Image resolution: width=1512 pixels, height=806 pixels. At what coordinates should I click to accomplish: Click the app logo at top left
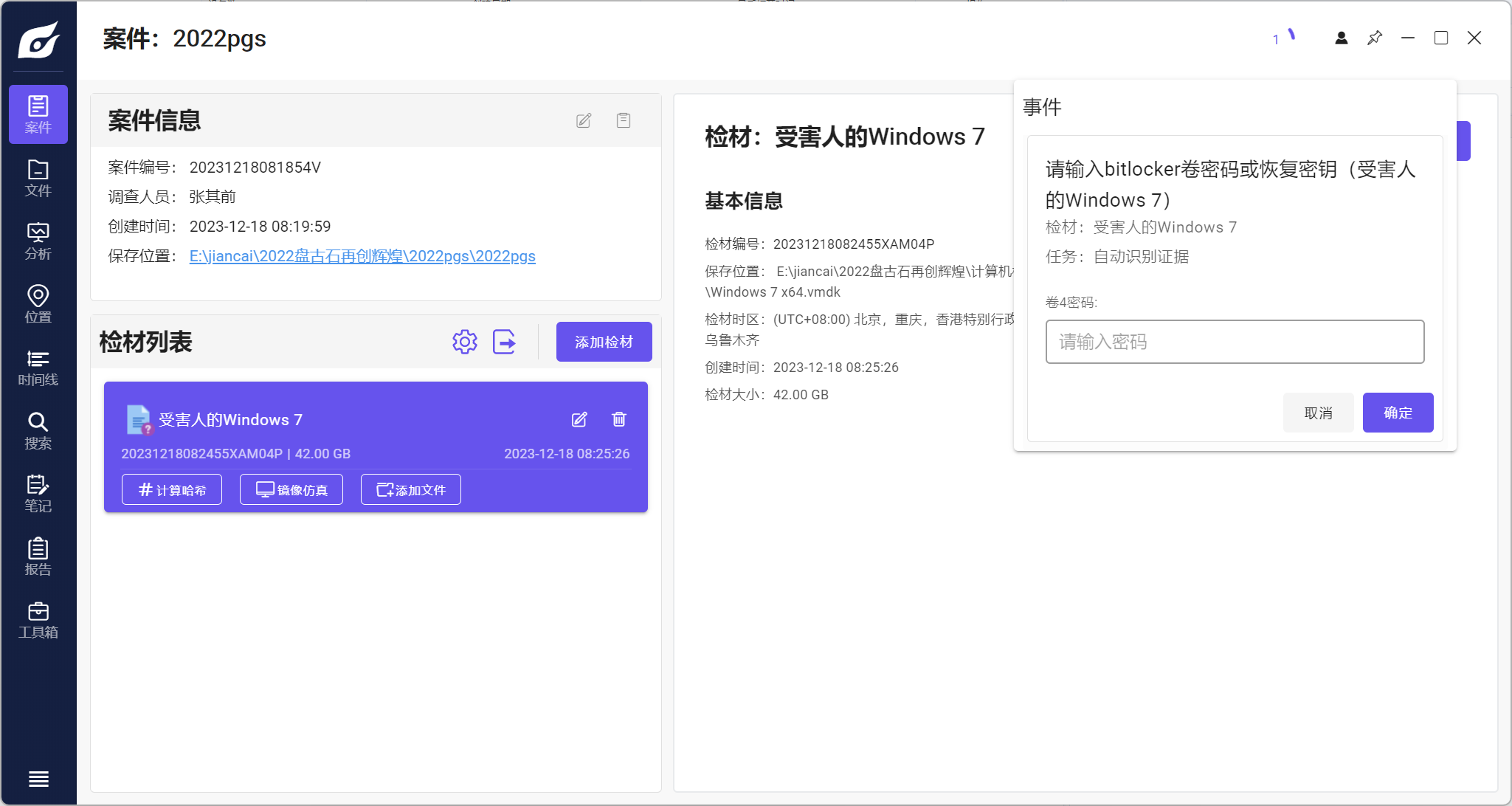pos(38,39)
